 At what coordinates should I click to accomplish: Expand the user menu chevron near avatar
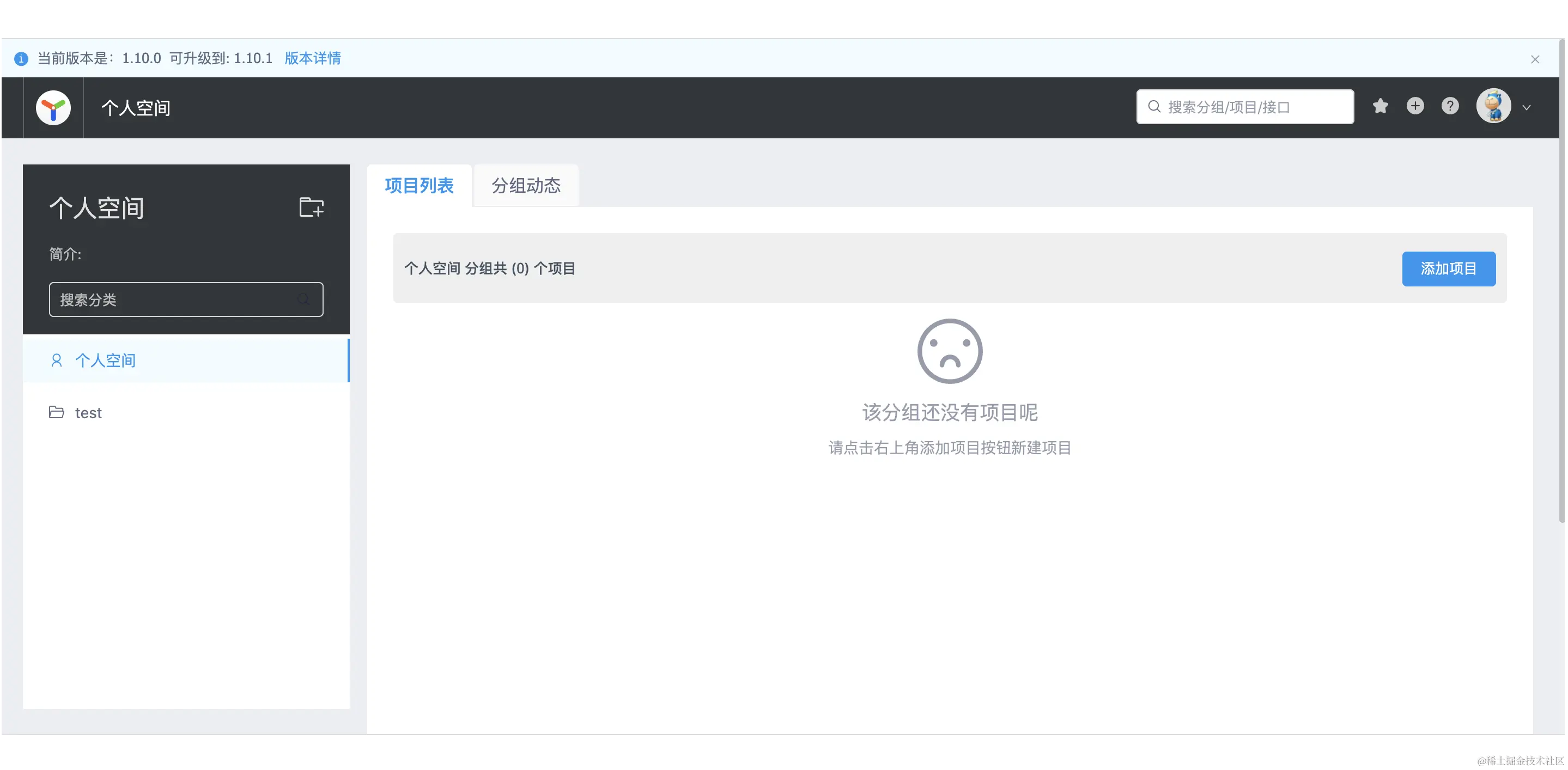(1527, 108)
